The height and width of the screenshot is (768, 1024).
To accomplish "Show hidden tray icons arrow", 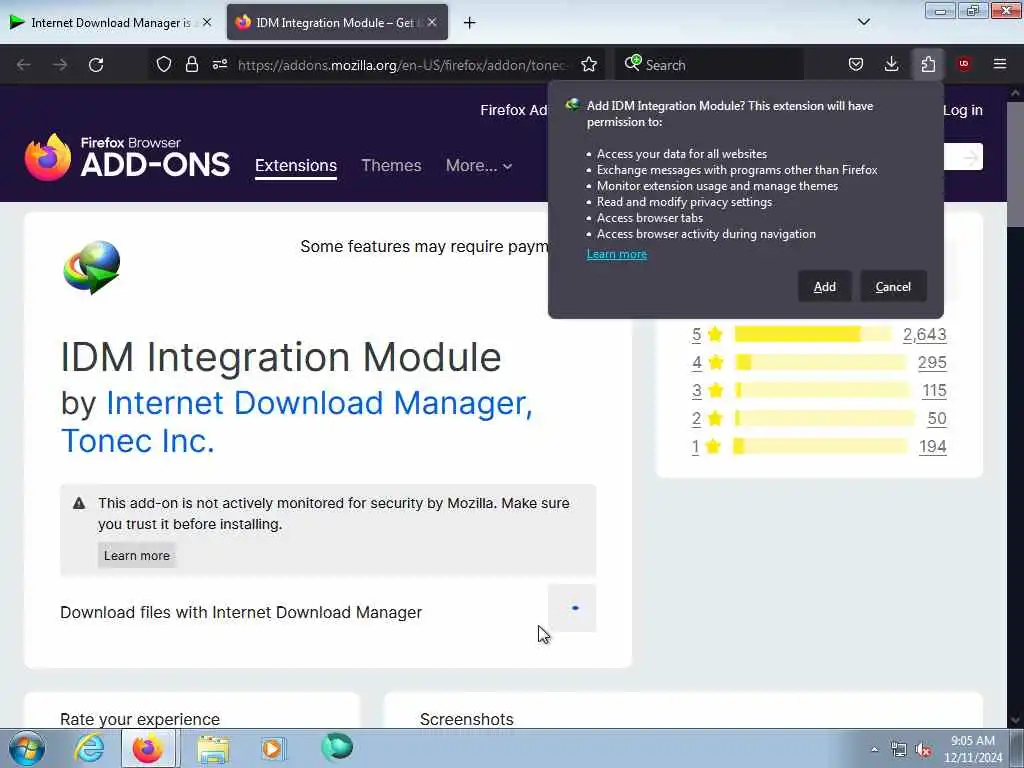I will (x=874, y=749).
